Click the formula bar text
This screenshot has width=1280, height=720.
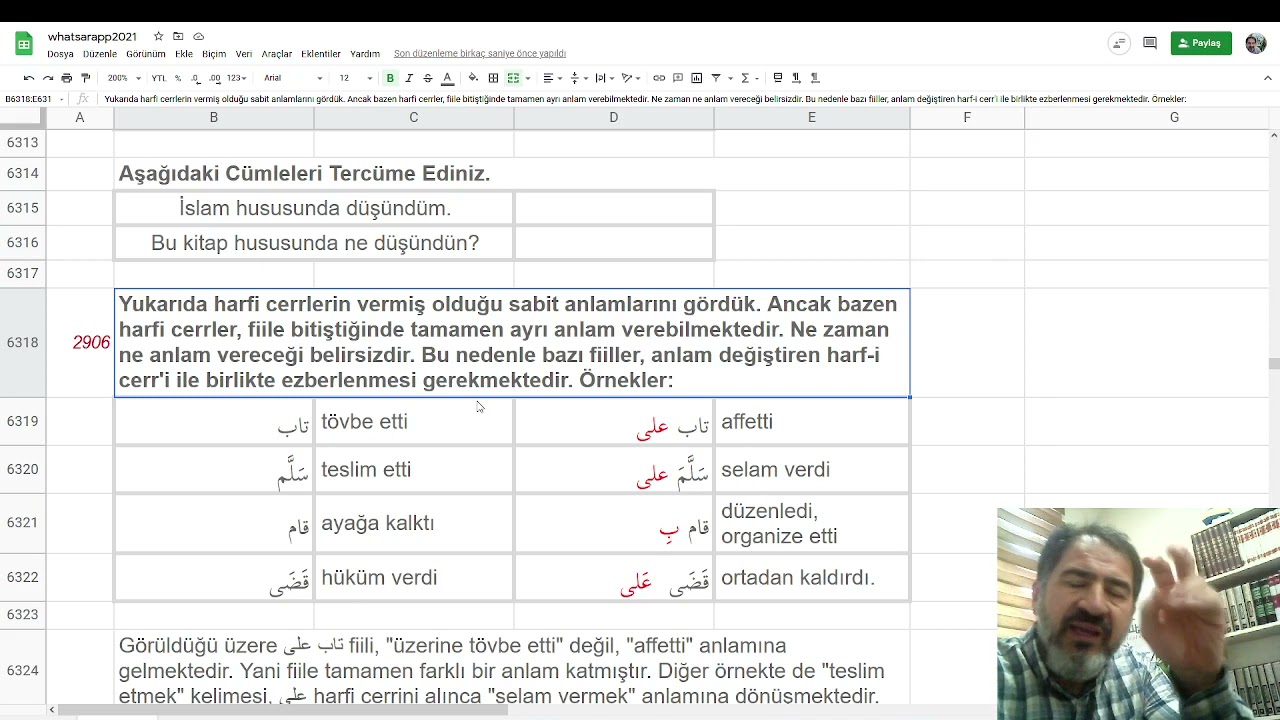(645, 99)
